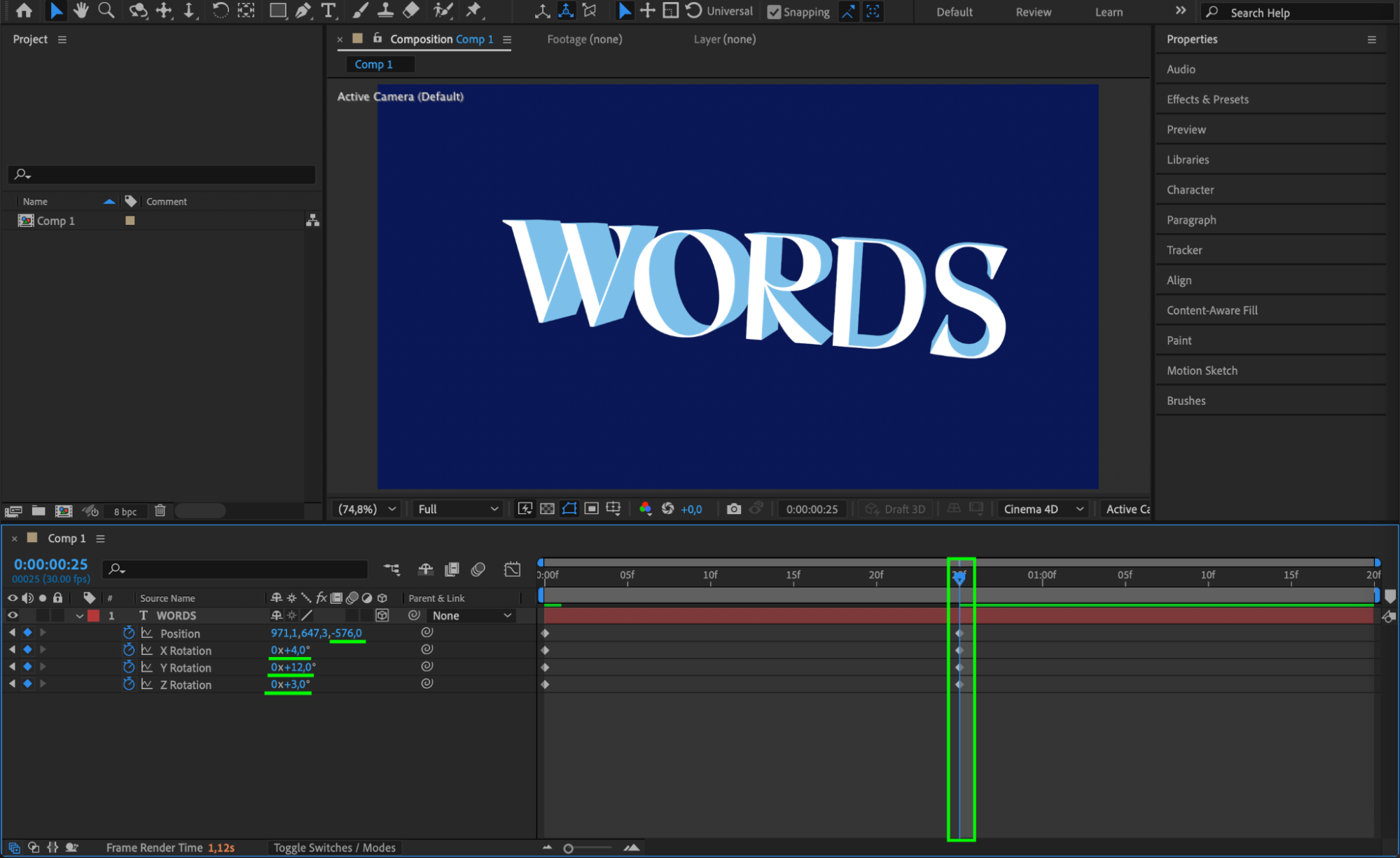
Task: Select the Pen tool
Action: coord(303,11)
